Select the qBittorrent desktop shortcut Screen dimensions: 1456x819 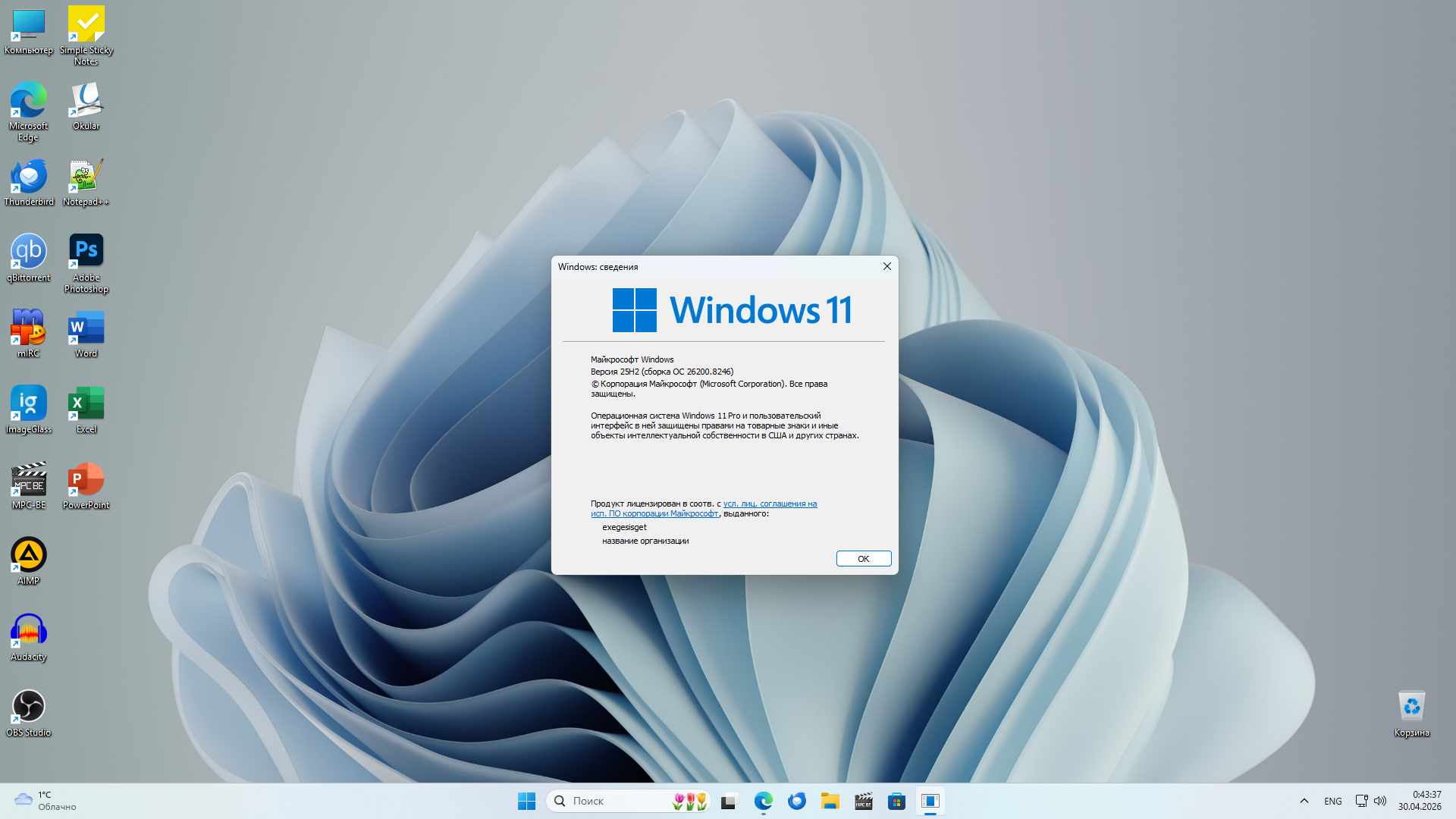pyautogui.click(x=29, y=258)
